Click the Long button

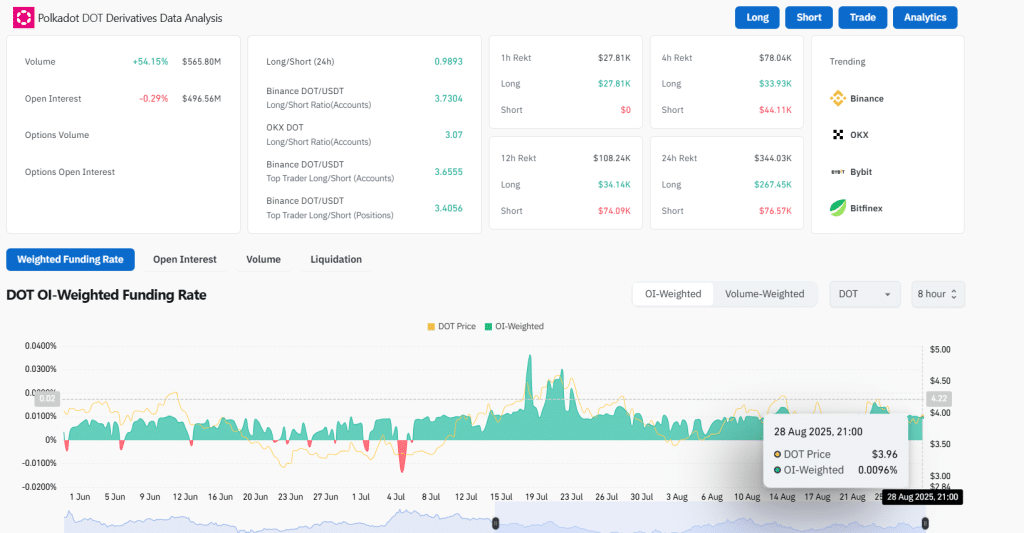(x=757, y=17)
